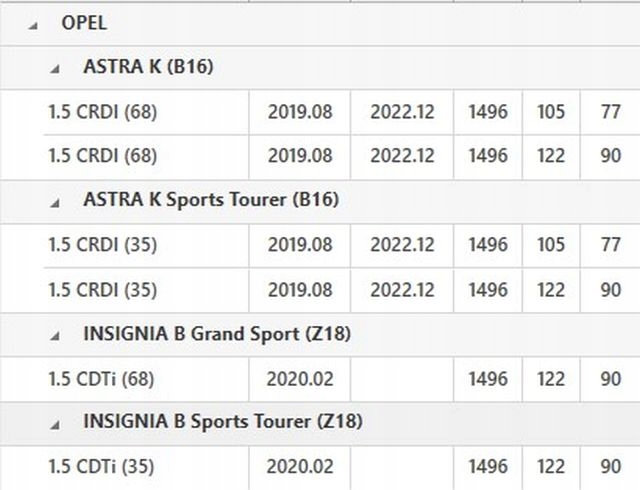Select the OPEL group label

pyautogui.click(x=84, y=23)
